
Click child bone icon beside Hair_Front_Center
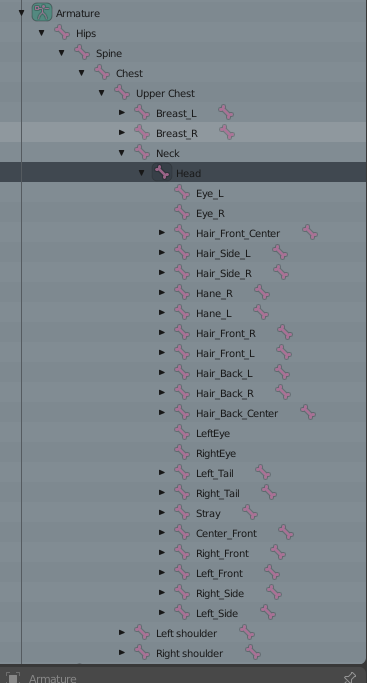point(310,233)
